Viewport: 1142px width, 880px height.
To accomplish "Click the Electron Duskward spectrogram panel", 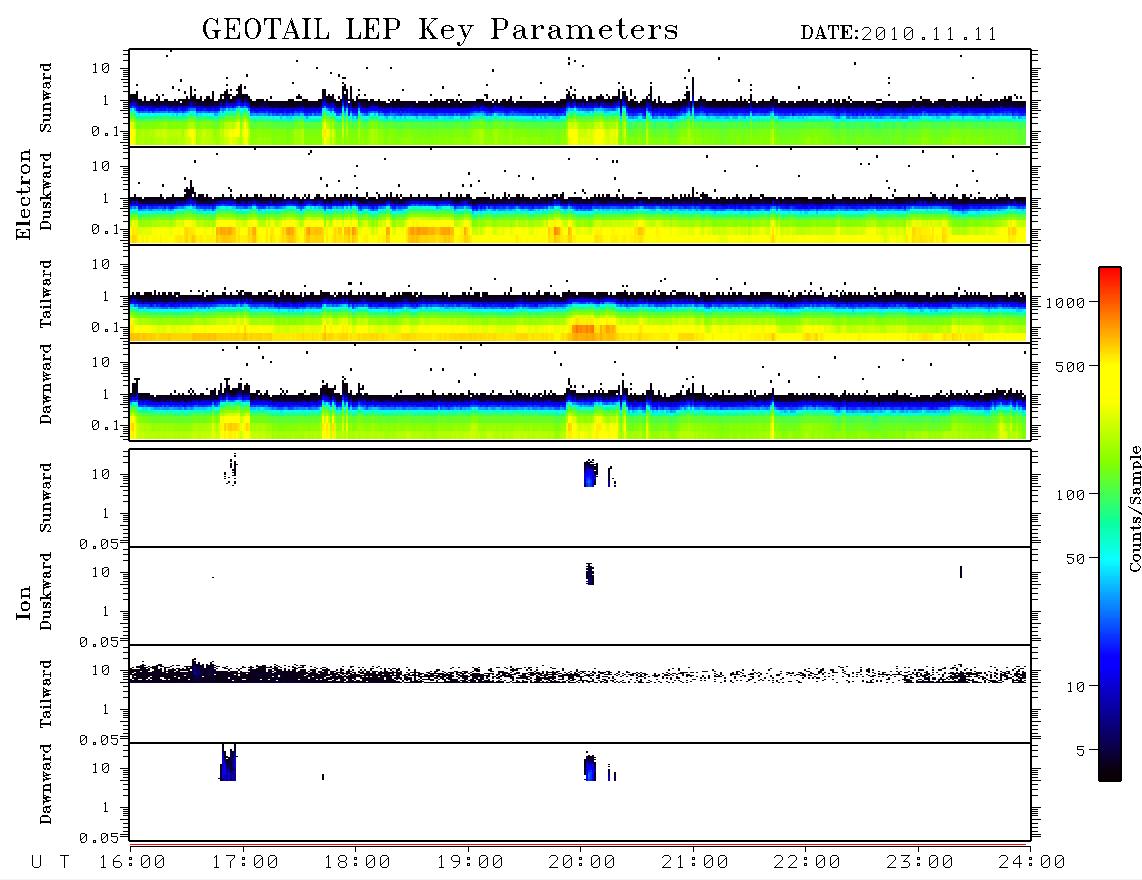I will pos(580,195).
